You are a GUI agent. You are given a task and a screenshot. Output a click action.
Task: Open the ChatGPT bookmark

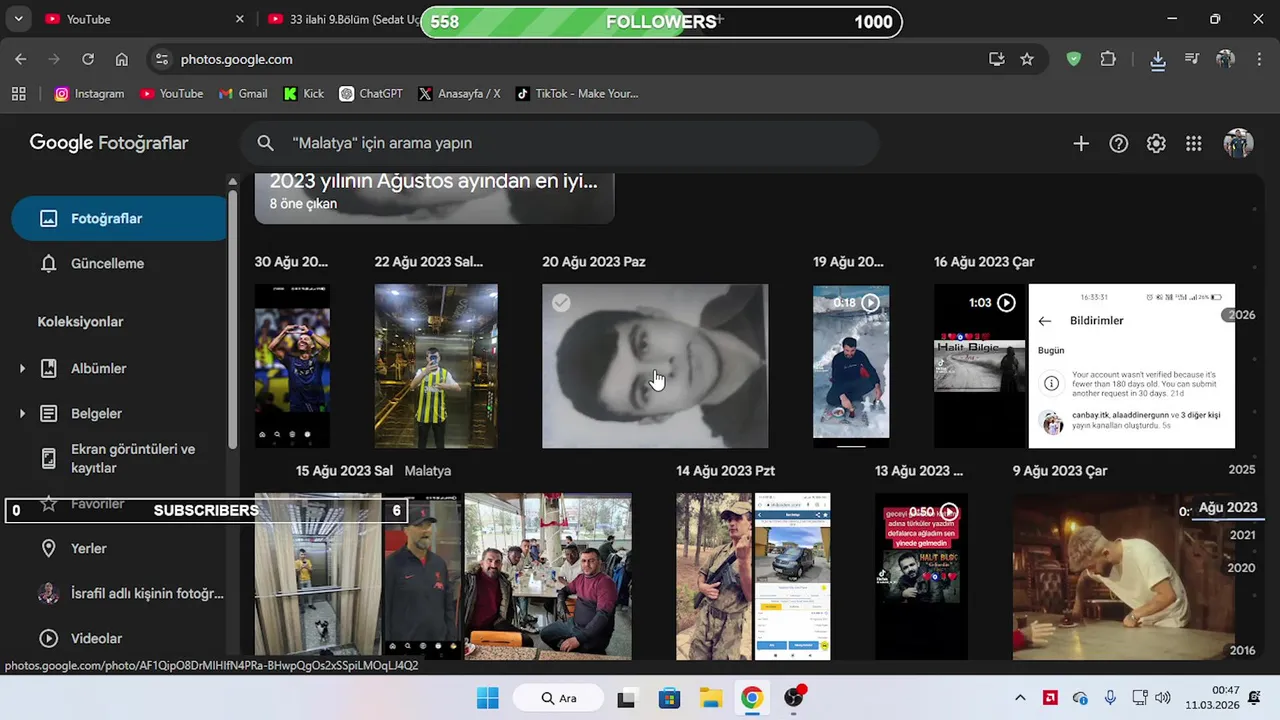(x=371, y=93)
